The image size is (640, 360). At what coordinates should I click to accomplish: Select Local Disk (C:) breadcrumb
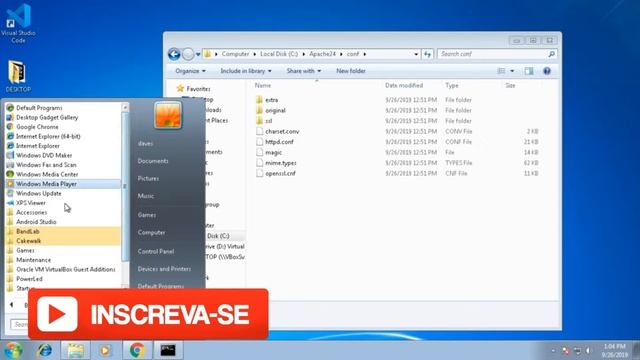click(x=279, y=54)
